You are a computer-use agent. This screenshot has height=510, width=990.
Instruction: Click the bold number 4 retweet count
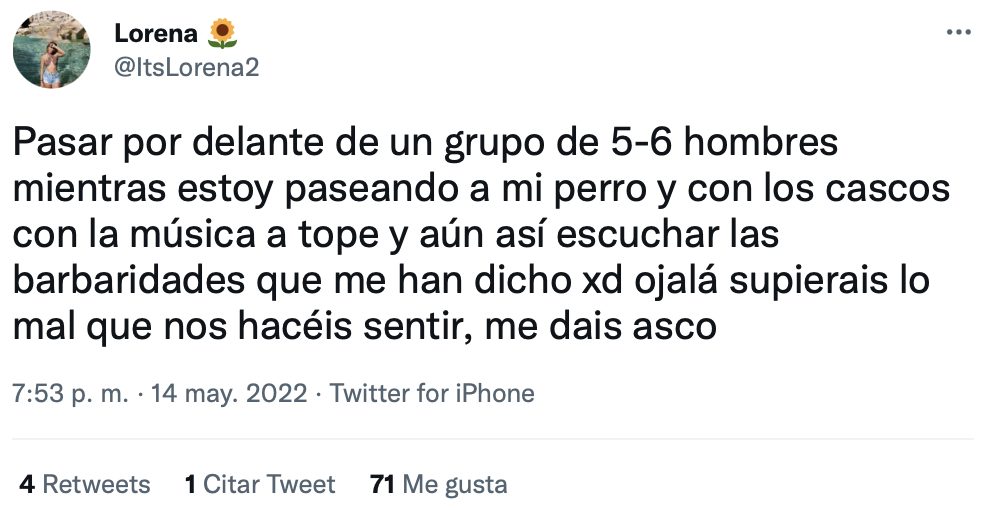tap(27, 485)
